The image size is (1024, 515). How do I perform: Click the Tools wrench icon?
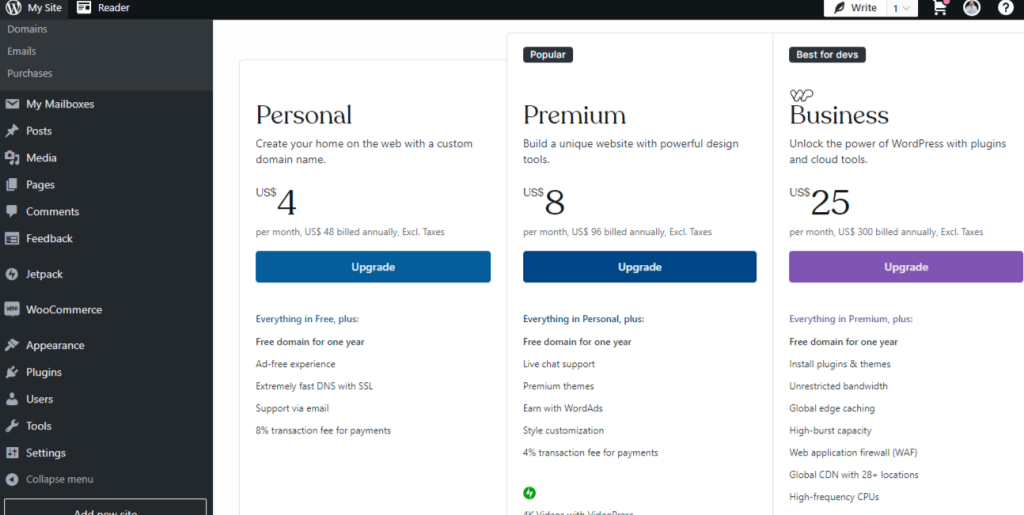(x=12, y=426)
